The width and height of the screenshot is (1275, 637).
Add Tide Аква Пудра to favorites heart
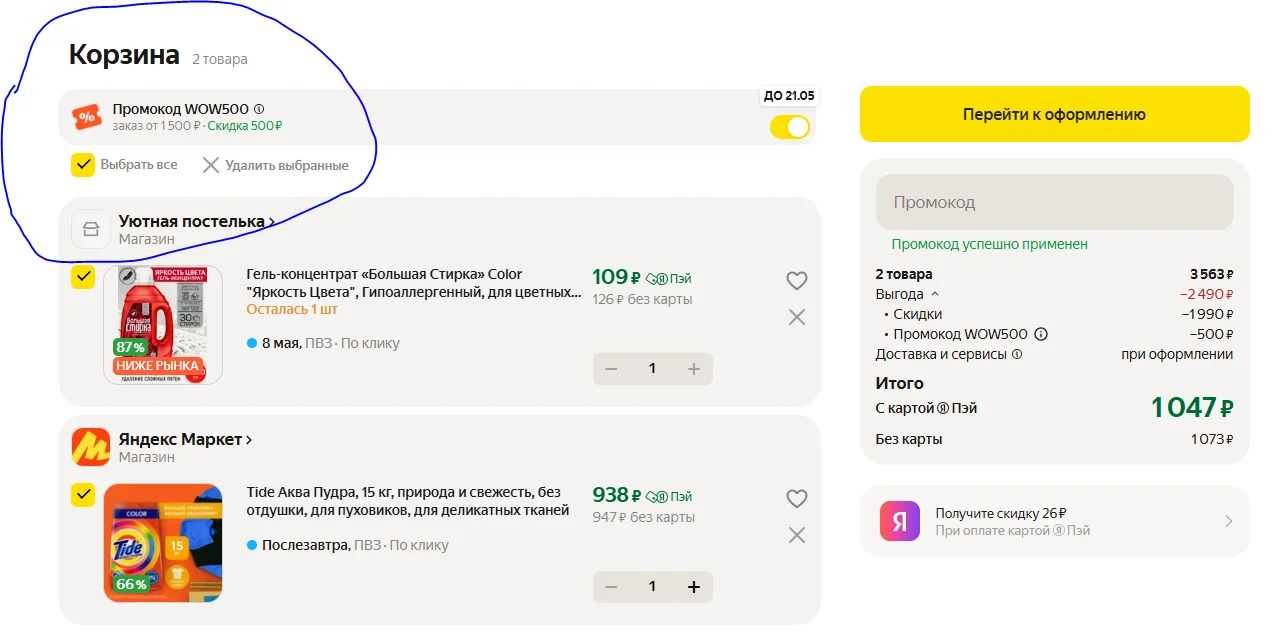click(x=796, y=498)
